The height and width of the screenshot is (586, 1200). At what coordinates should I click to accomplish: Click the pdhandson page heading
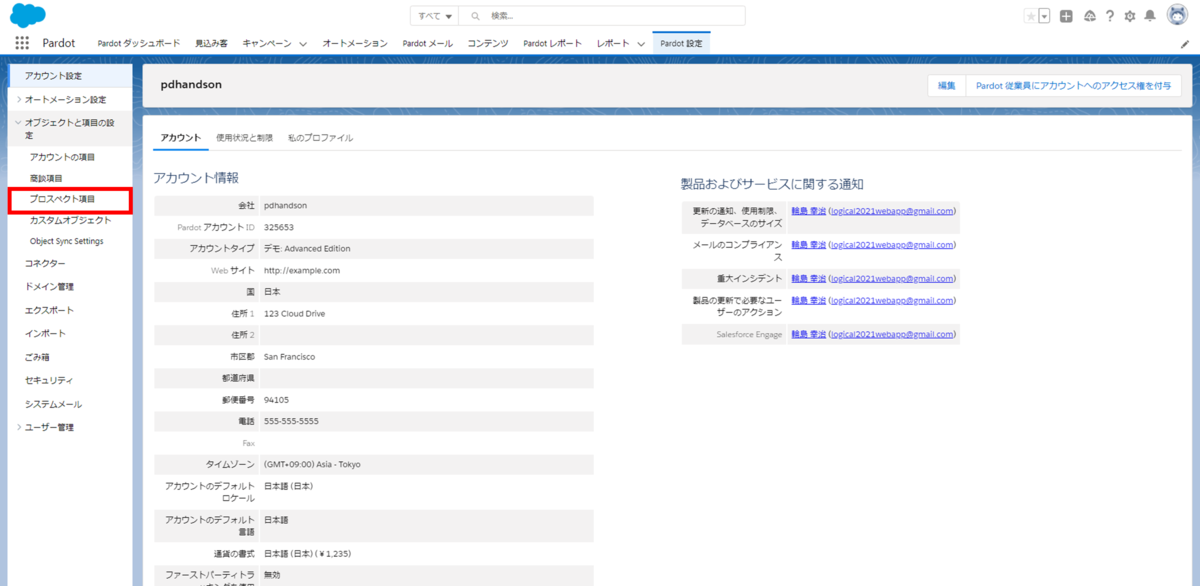(x=191, y=85)
